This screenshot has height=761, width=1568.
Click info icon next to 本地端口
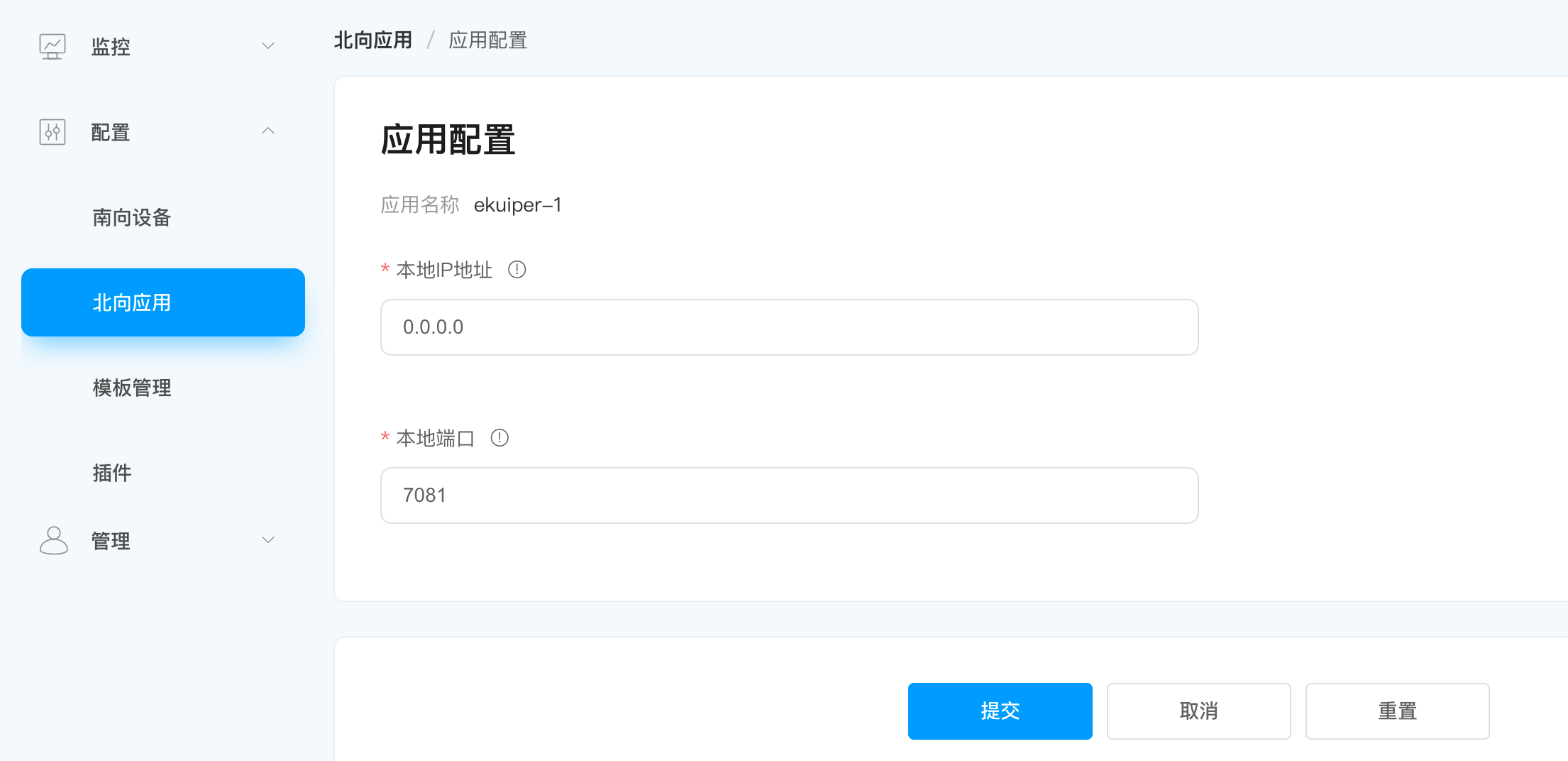pos(499,438)
